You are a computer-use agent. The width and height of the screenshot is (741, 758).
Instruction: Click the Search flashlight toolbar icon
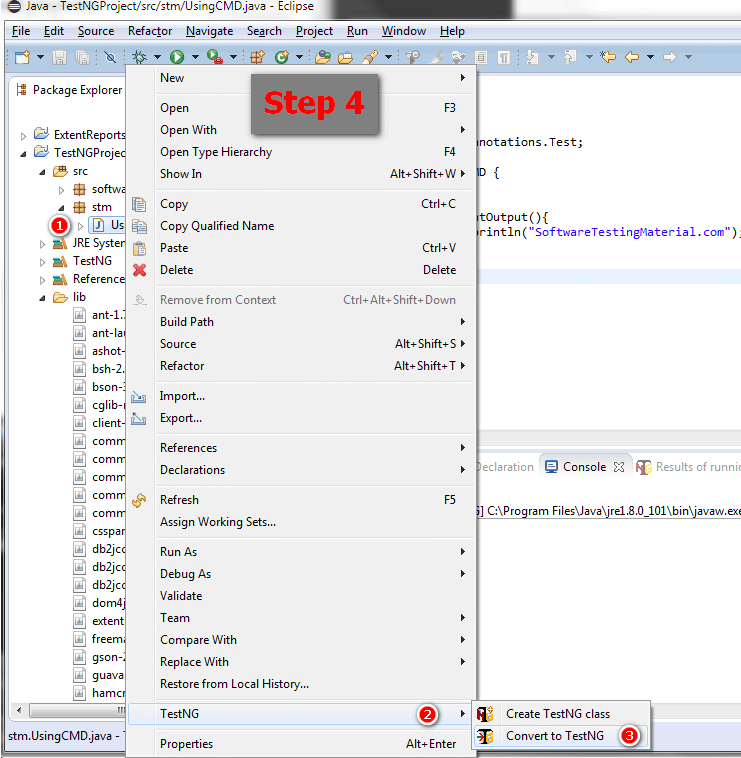coord(370,58)
